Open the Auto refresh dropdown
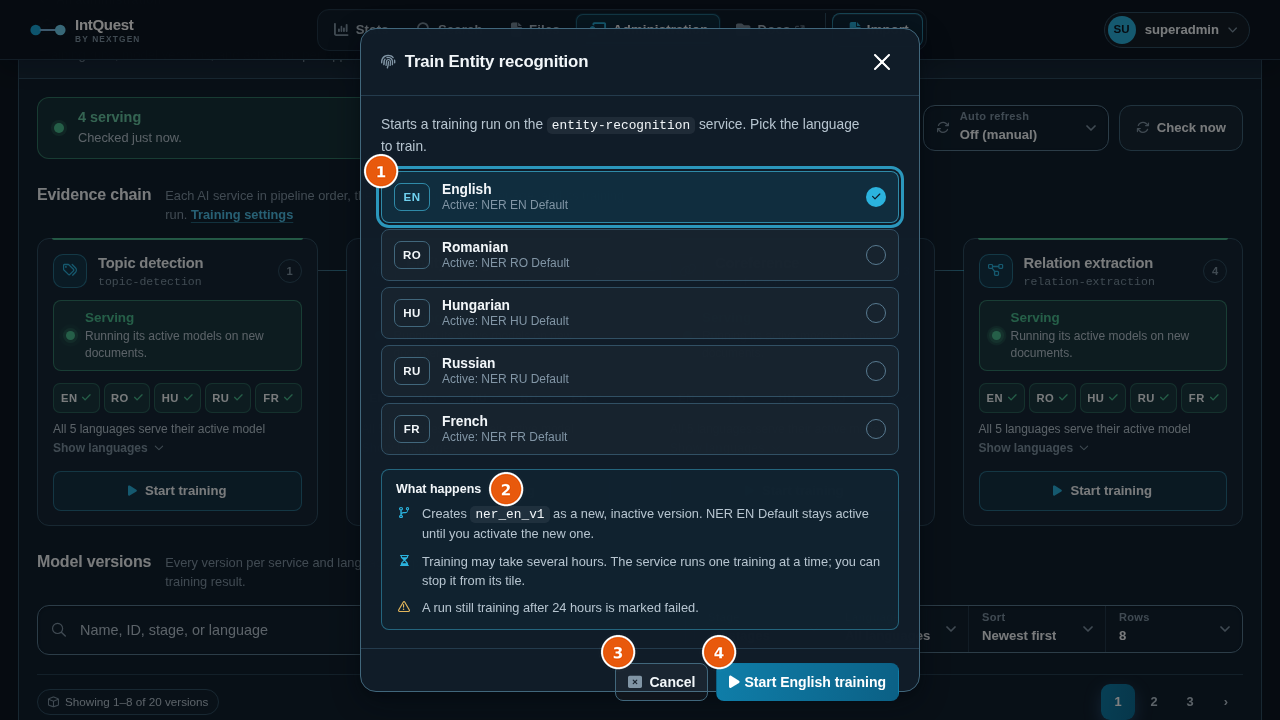Image resolution: width=1280 pixels, height=720 pixels. pyautogui.click(x=1016, y=128)
